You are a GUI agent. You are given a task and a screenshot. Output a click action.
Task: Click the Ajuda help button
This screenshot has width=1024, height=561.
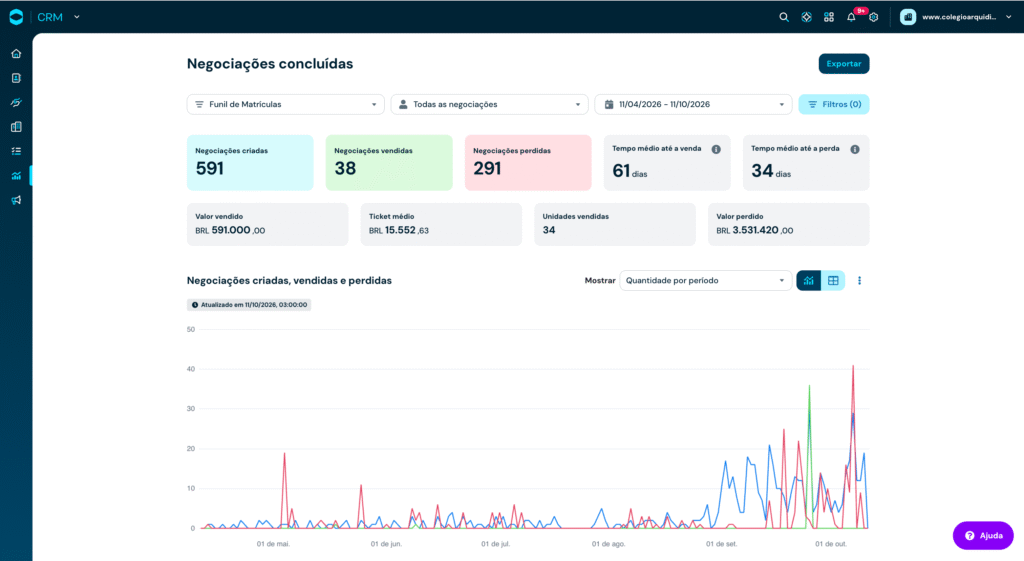pos(983,536)
